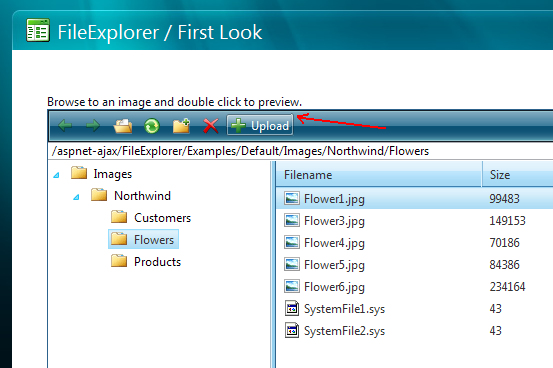Click the image icon beside Flower4.jpg
The width and height of the screenshot is (553, 368).
[292, 242]
